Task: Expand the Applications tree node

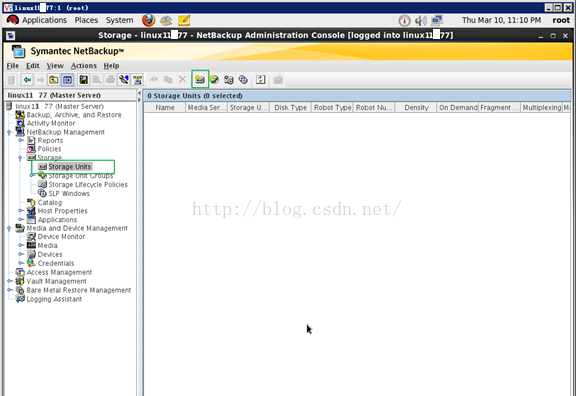Action: [21, 220]
